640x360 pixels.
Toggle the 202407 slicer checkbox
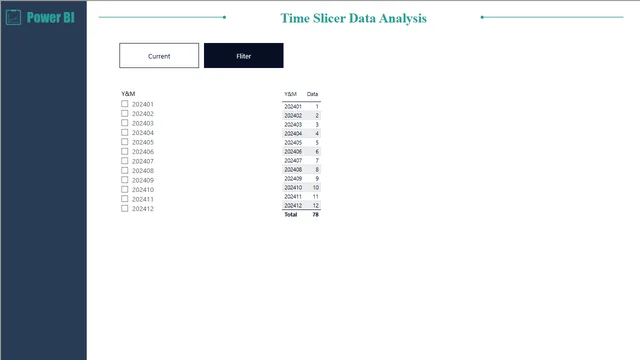[124, 161]
